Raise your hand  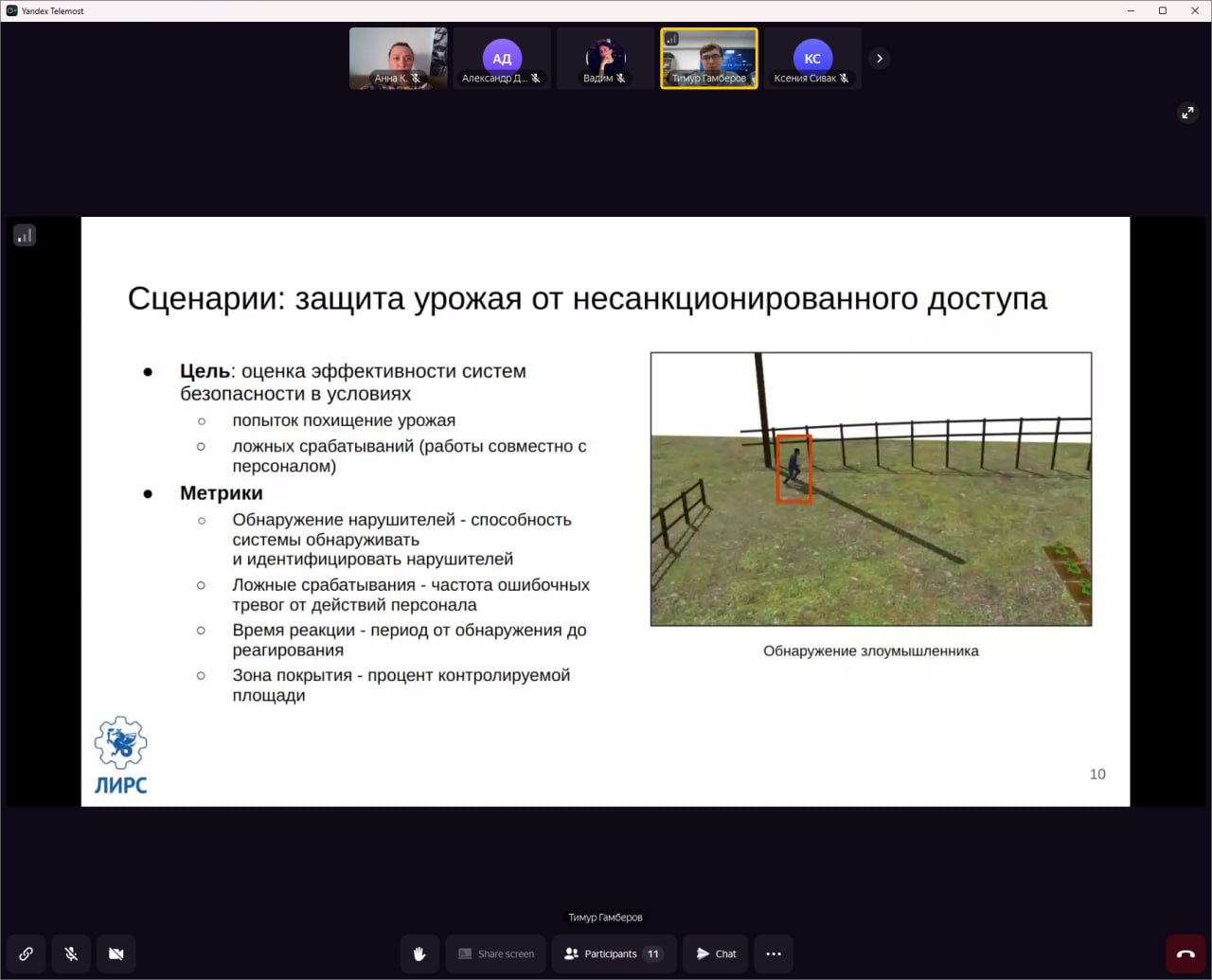point(419,953)
